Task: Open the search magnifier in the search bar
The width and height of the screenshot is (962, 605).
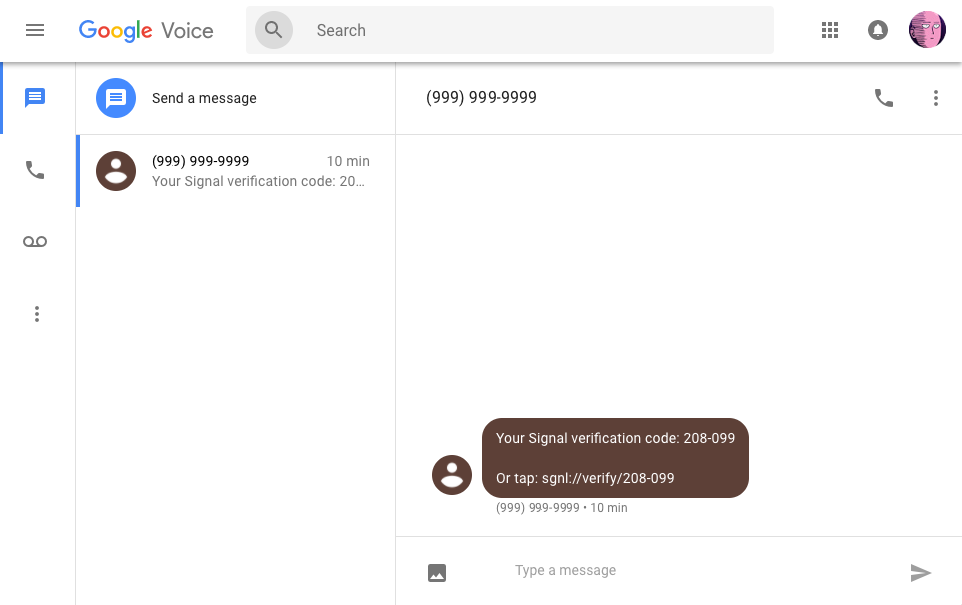Action: [x=273, y=30]
